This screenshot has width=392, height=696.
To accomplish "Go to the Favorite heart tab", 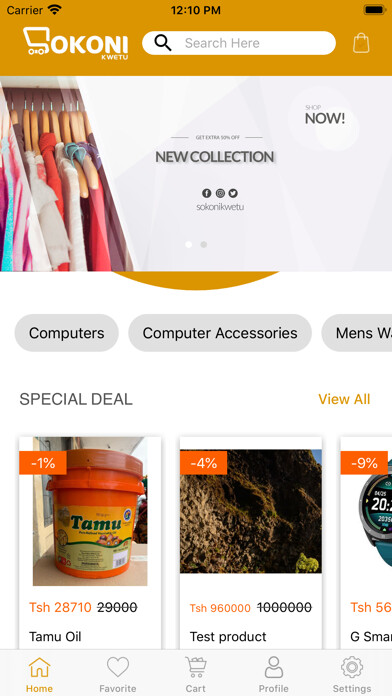I will [118, 674].
